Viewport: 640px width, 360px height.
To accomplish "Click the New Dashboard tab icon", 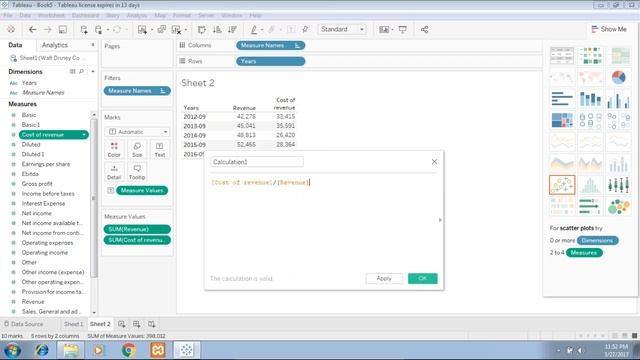I will click(137, 324).
